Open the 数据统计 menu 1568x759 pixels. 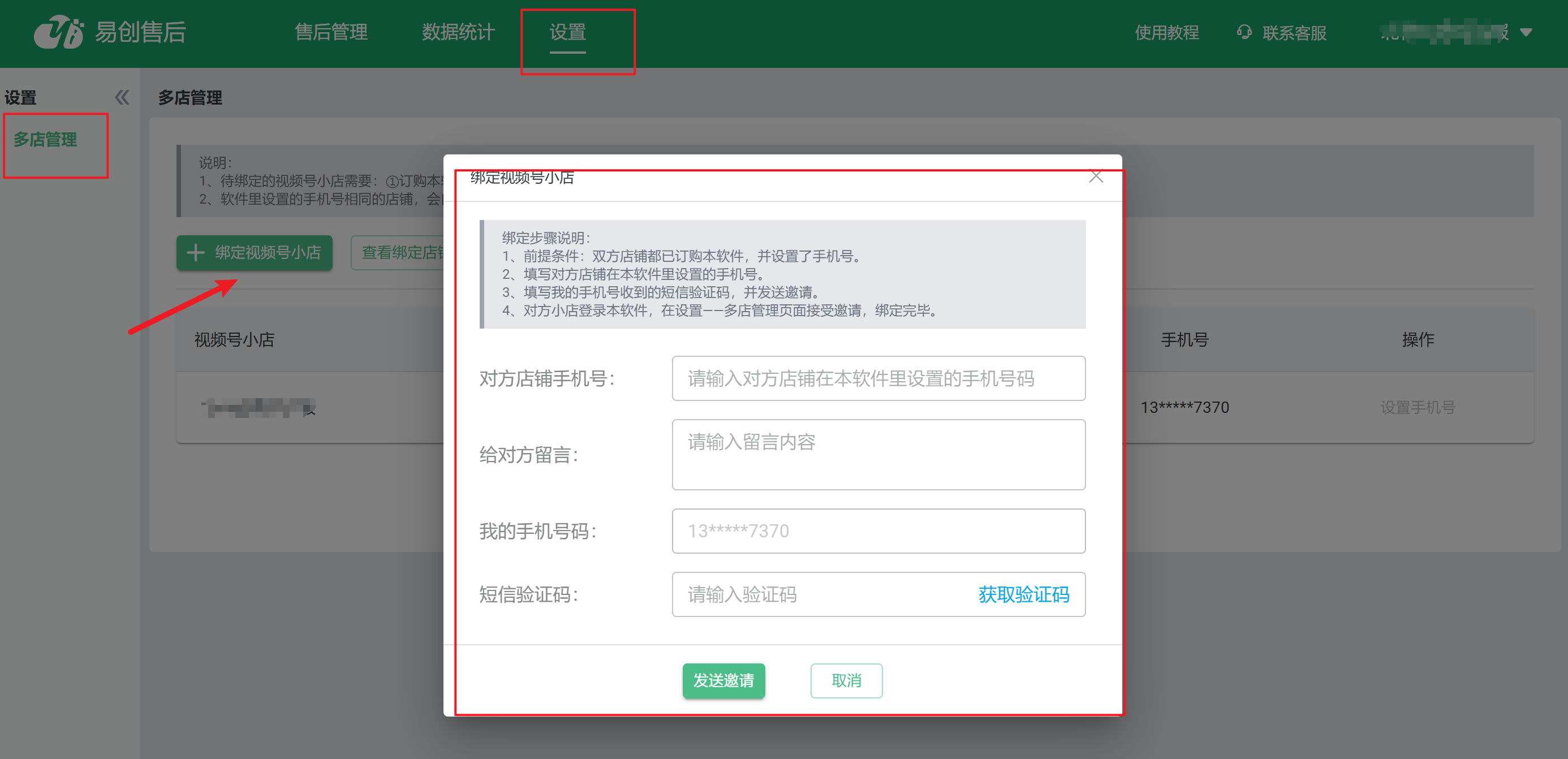pyautogui.click(x=458, y=32)
